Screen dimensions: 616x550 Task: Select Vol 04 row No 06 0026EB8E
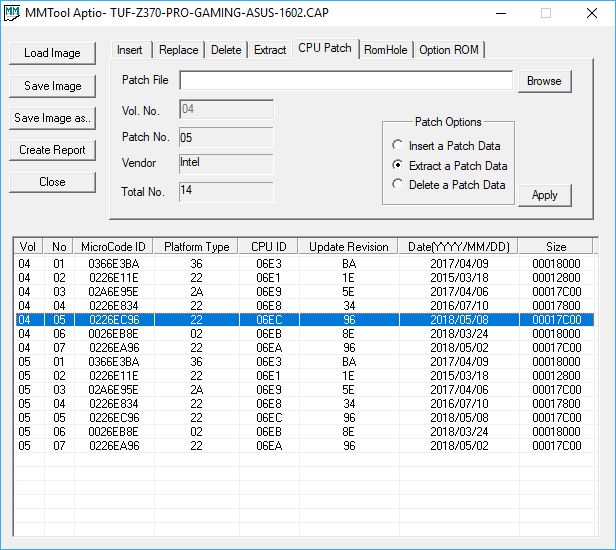tap(304, 334)
